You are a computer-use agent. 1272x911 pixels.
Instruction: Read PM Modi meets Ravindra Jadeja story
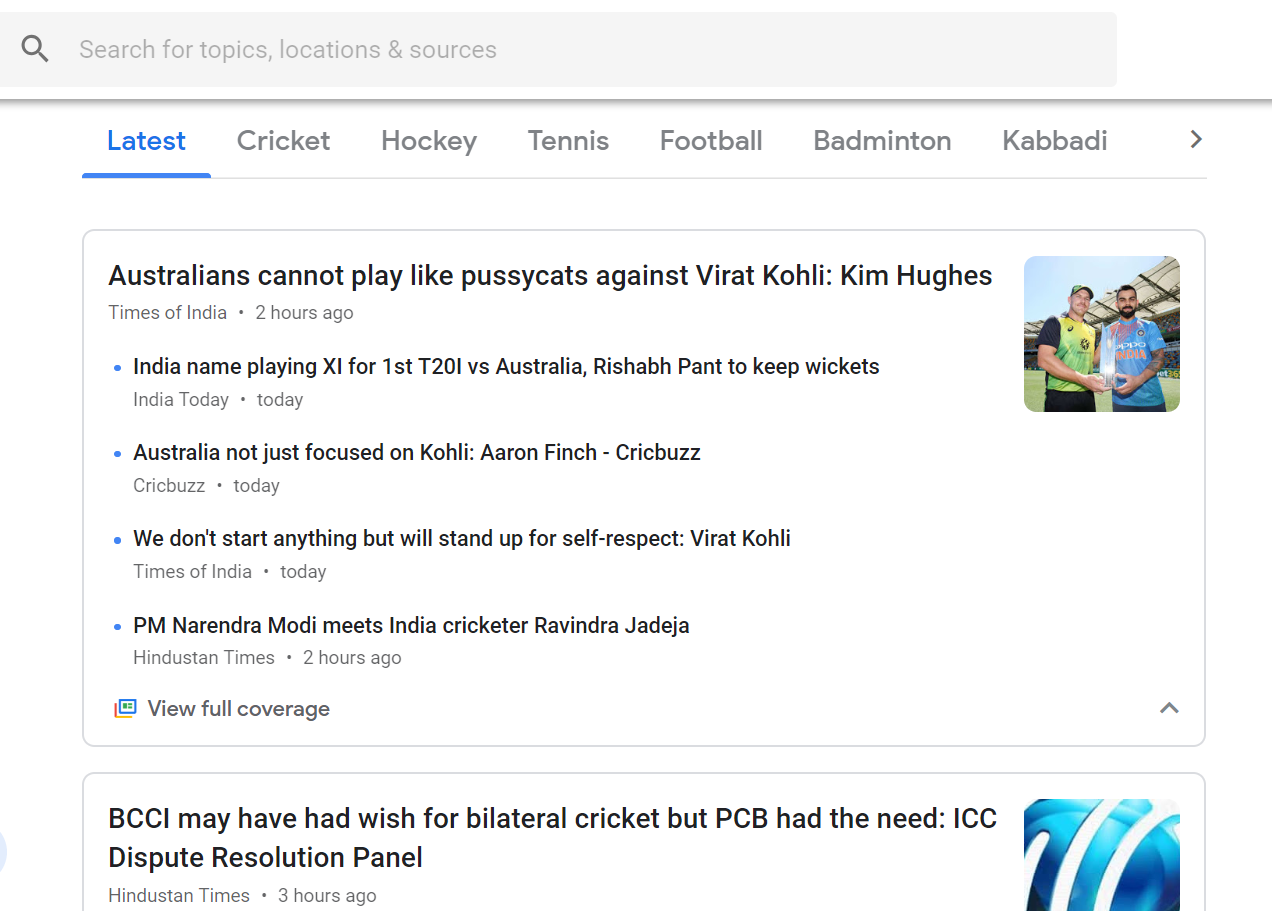pyautogui.click(x=411, y=626)
